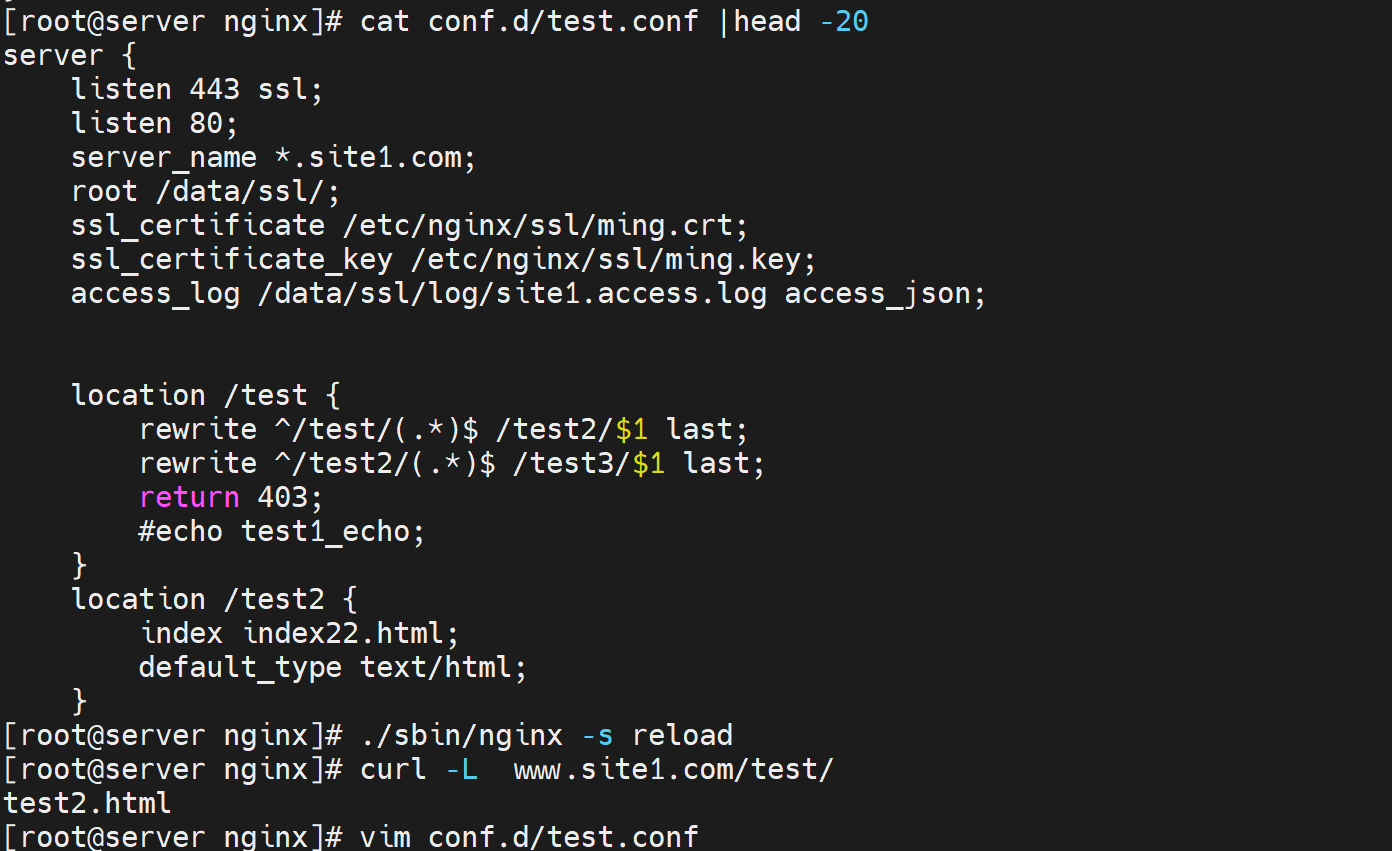
Task: Click the 'default_type text/html;' directive
Action: pos(332,667)
